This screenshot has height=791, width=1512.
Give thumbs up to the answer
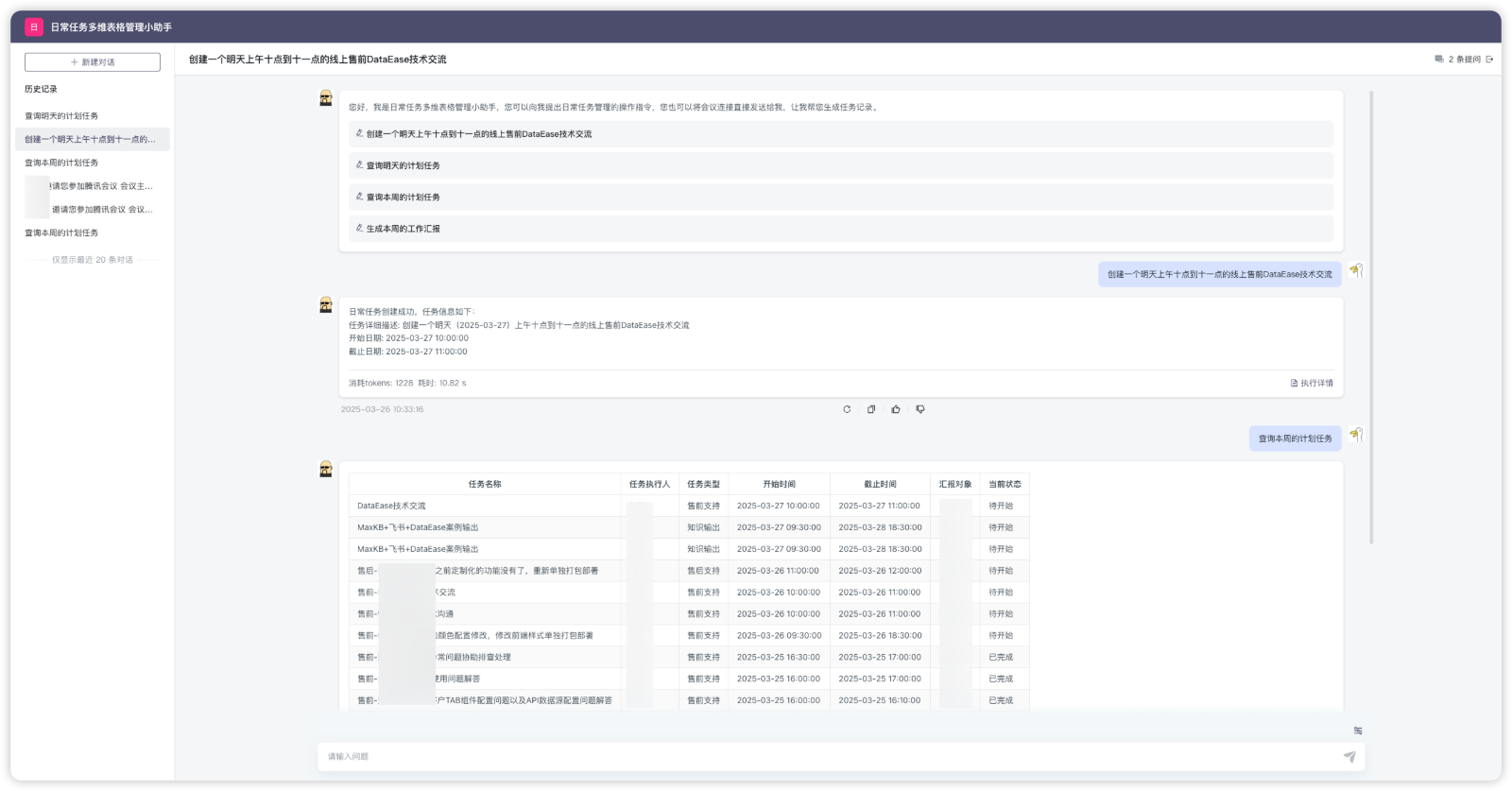(x=896, y=409)
